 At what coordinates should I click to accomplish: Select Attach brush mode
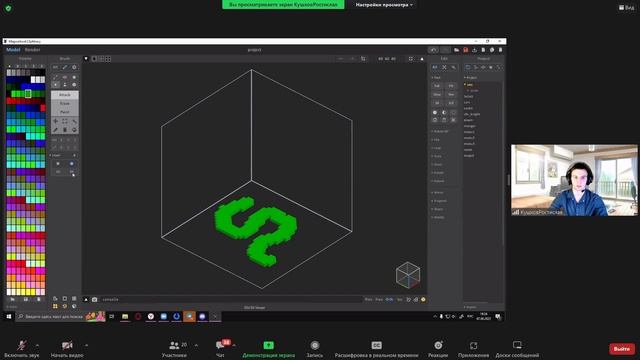(64, 95)
